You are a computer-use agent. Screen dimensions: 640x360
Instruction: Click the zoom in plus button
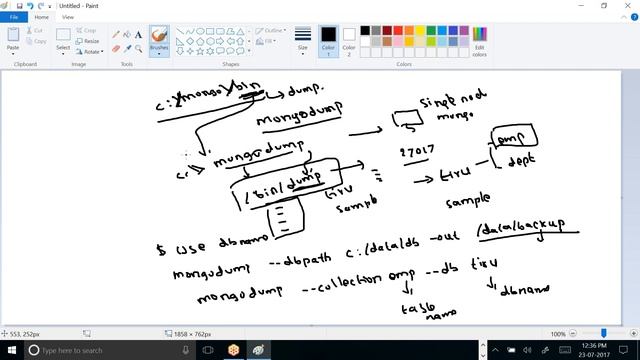pos(634,333)
